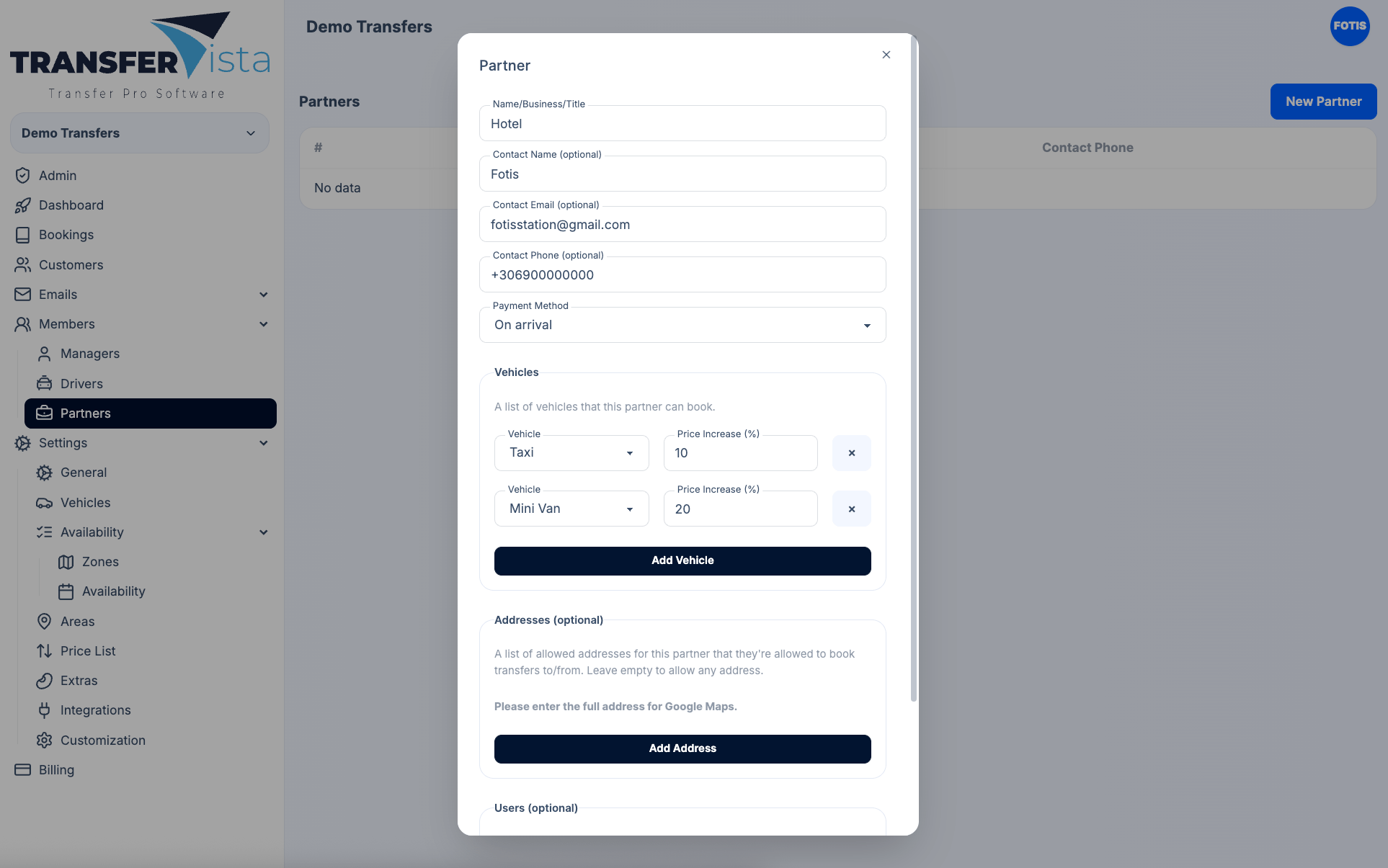Viewport: 1388px width, 868px height.
Task: Remove the Mini Van vehicle row
Action: (x=851, y=509)
